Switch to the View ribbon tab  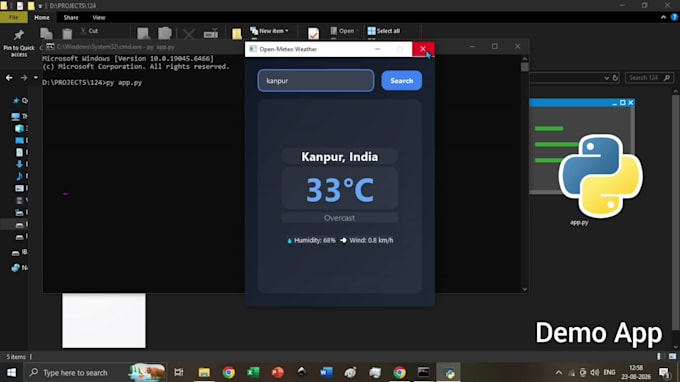click(x=98, y=17)
